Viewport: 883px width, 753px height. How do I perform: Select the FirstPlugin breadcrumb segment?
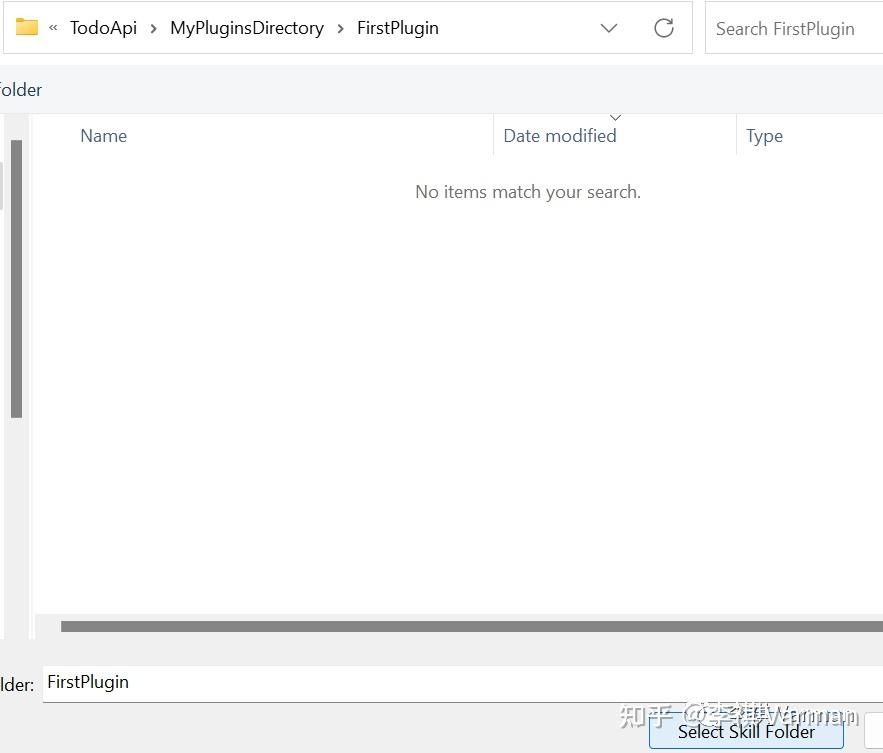pyautogui.click(x=397, y=28)
